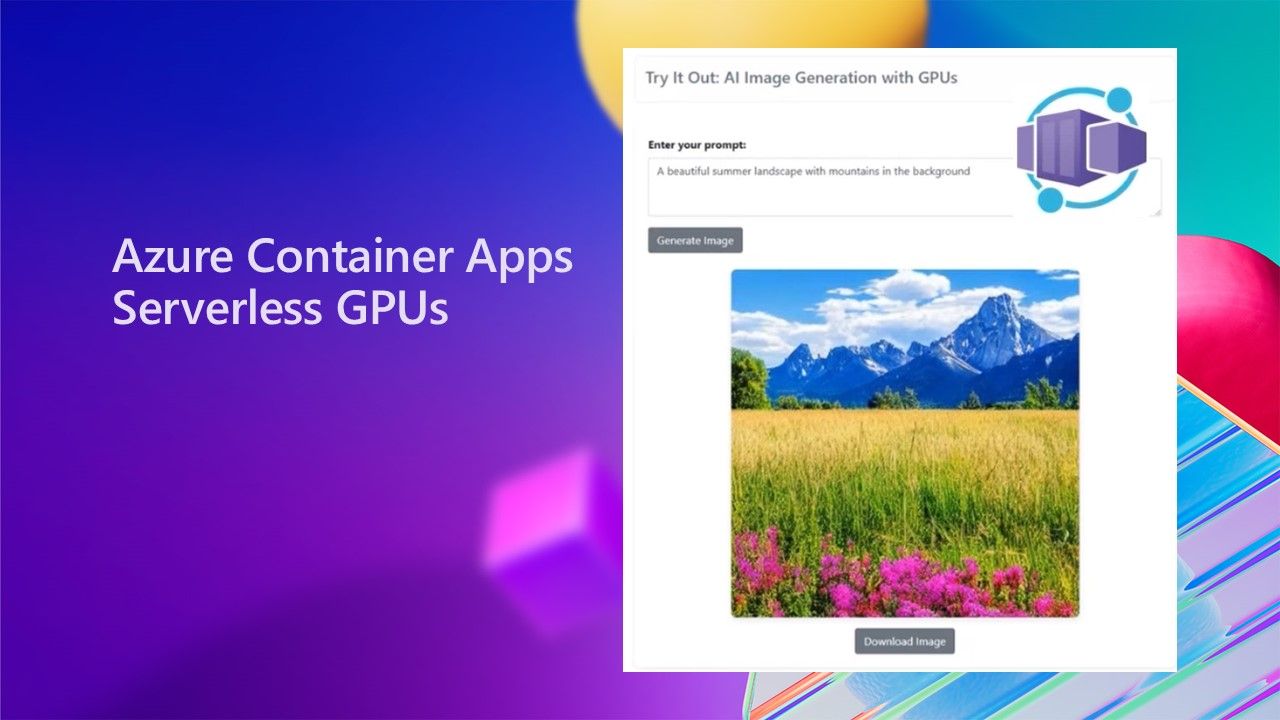Image resolution: width=1280 pixels, height=720 pixels.
Task: Click the 'Try It Out' heading
Action: (x=802, y=77)
